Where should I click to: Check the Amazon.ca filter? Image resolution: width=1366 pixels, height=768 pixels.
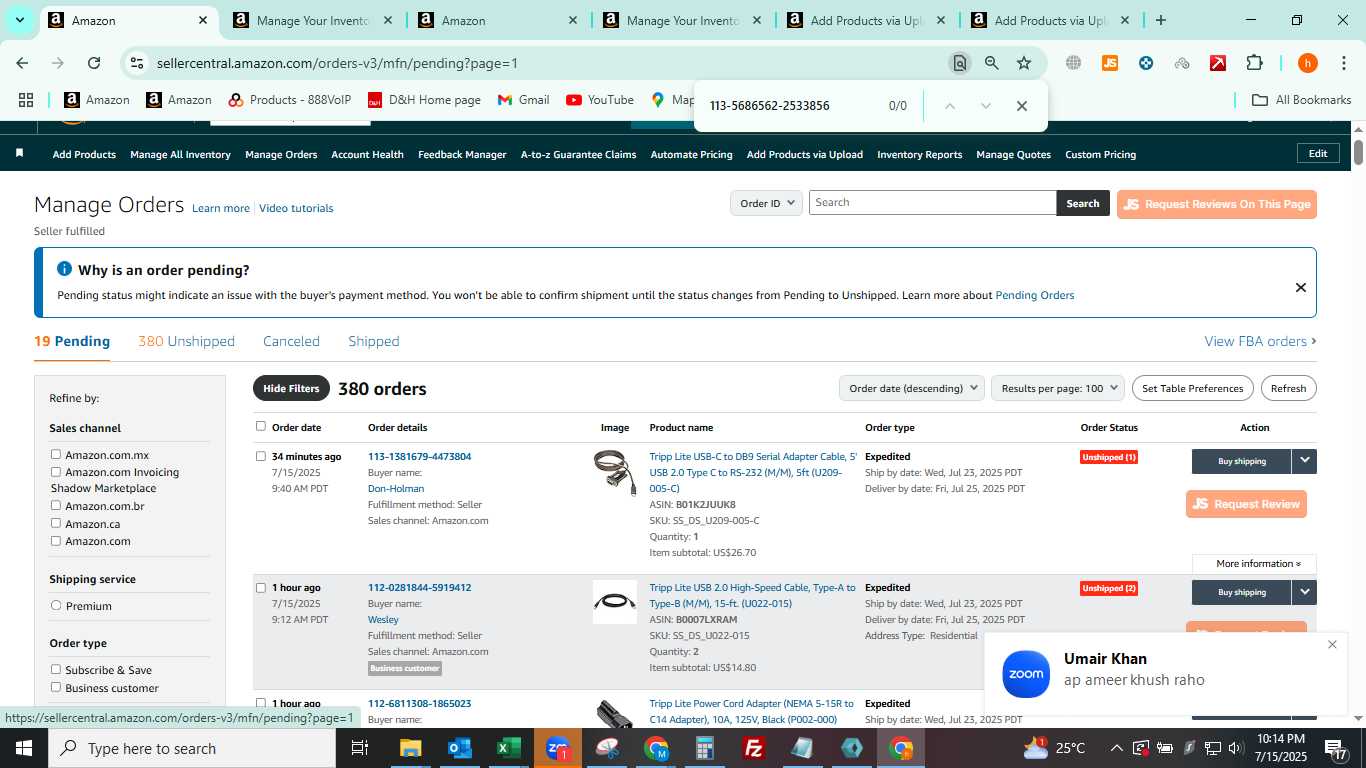56,523
